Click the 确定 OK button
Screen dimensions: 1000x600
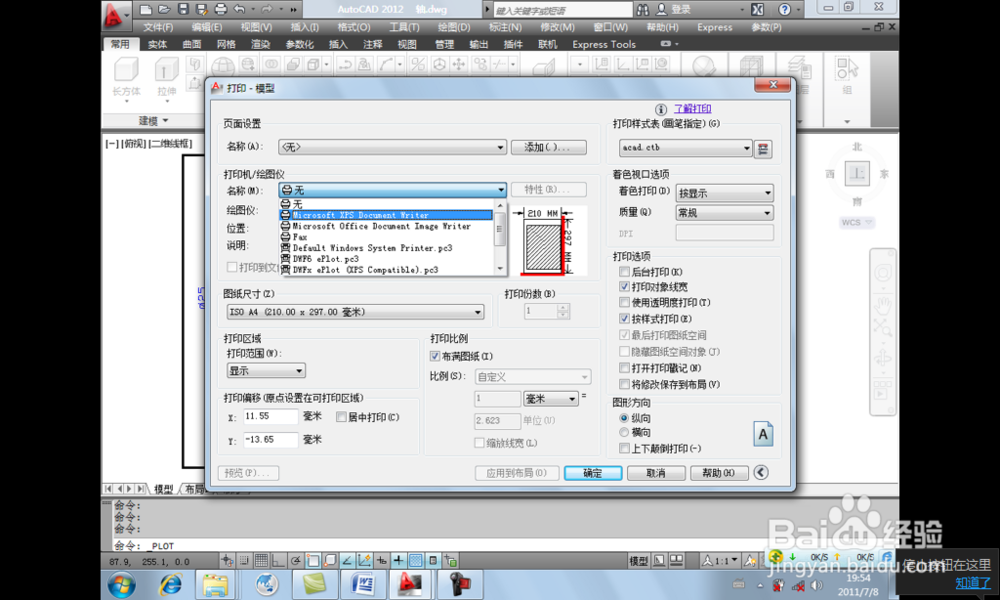tap(592, 472)
